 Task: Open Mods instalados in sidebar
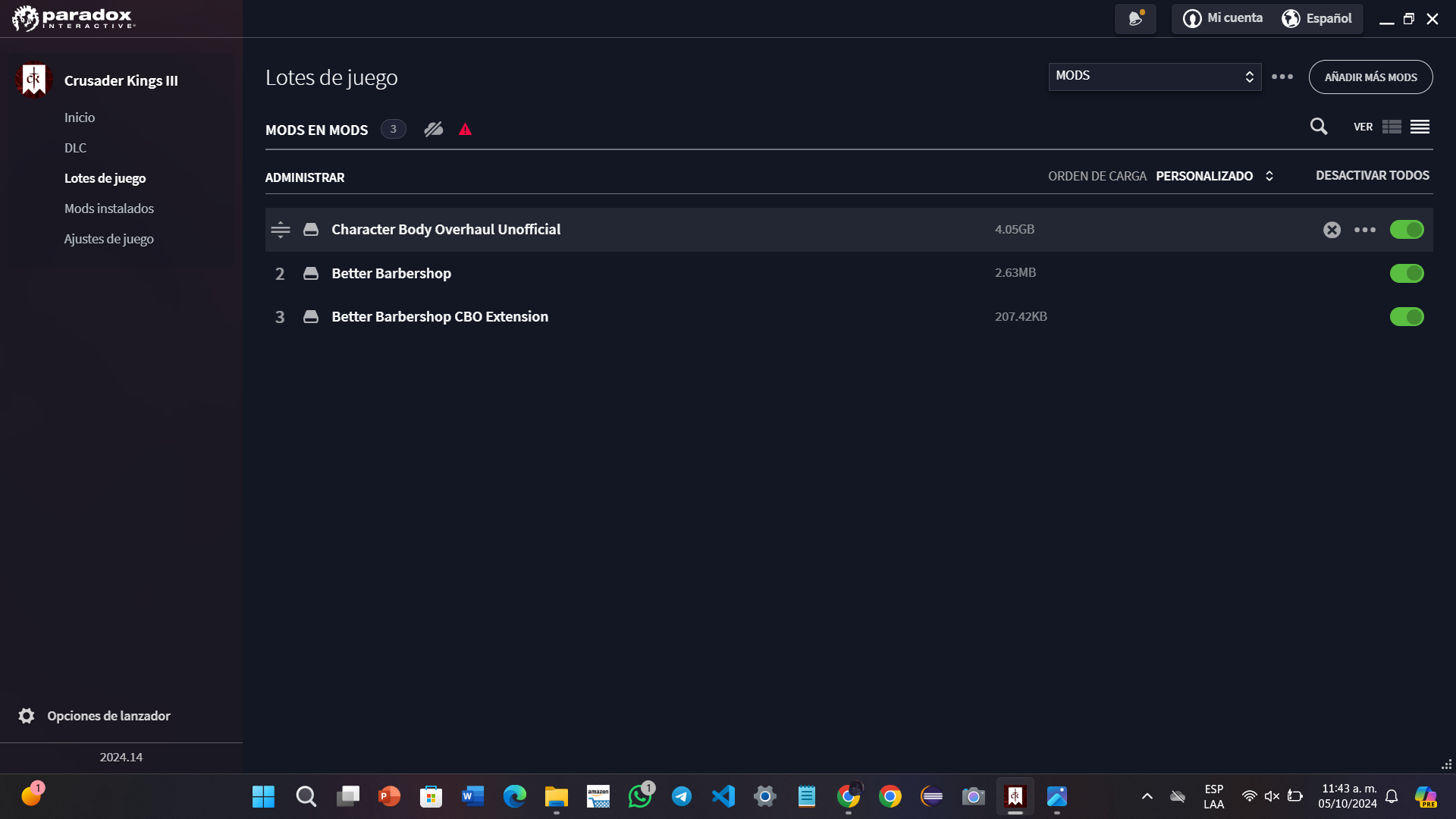[x=109, y=209]
